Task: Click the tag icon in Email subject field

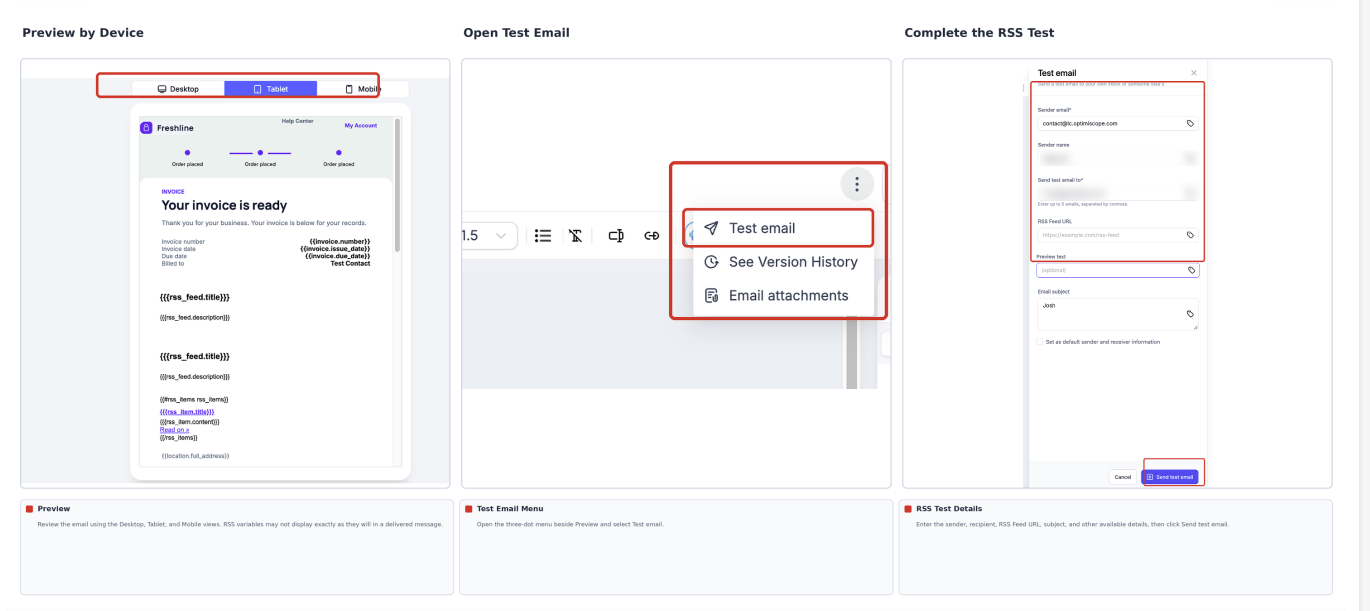Action: pyautogui.click(x=1191, y=313)
